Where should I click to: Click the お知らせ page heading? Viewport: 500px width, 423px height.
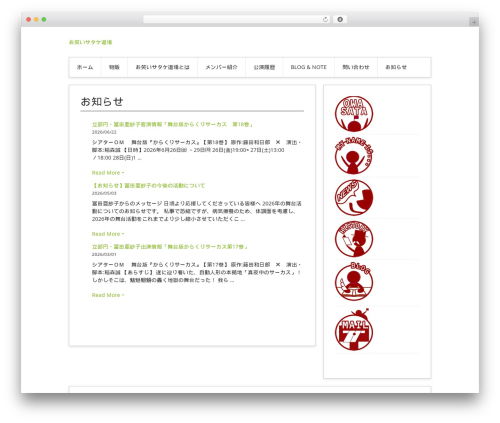click(102, 101)
